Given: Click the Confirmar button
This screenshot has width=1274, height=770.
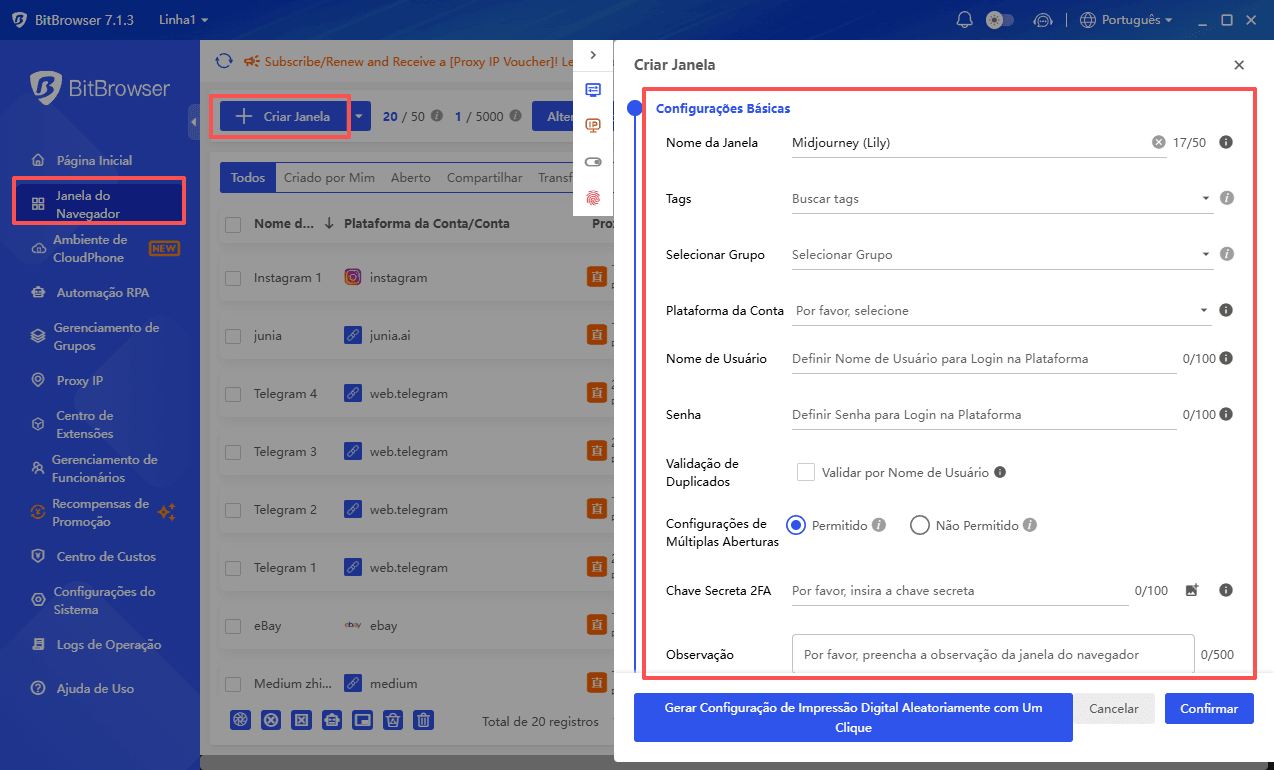Looking at the screenshot, I should click(1209, 708).
